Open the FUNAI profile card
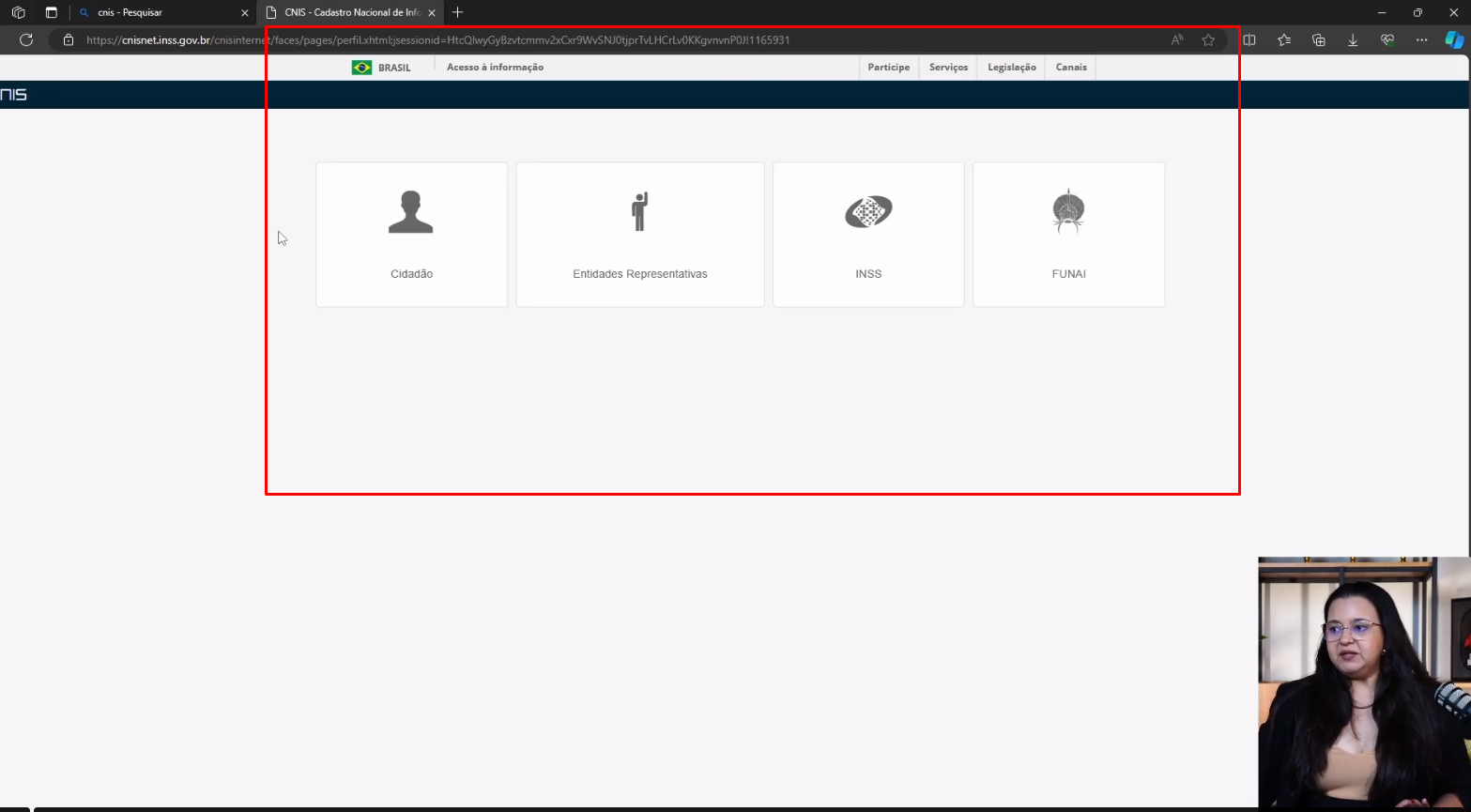 [1068, 235]
